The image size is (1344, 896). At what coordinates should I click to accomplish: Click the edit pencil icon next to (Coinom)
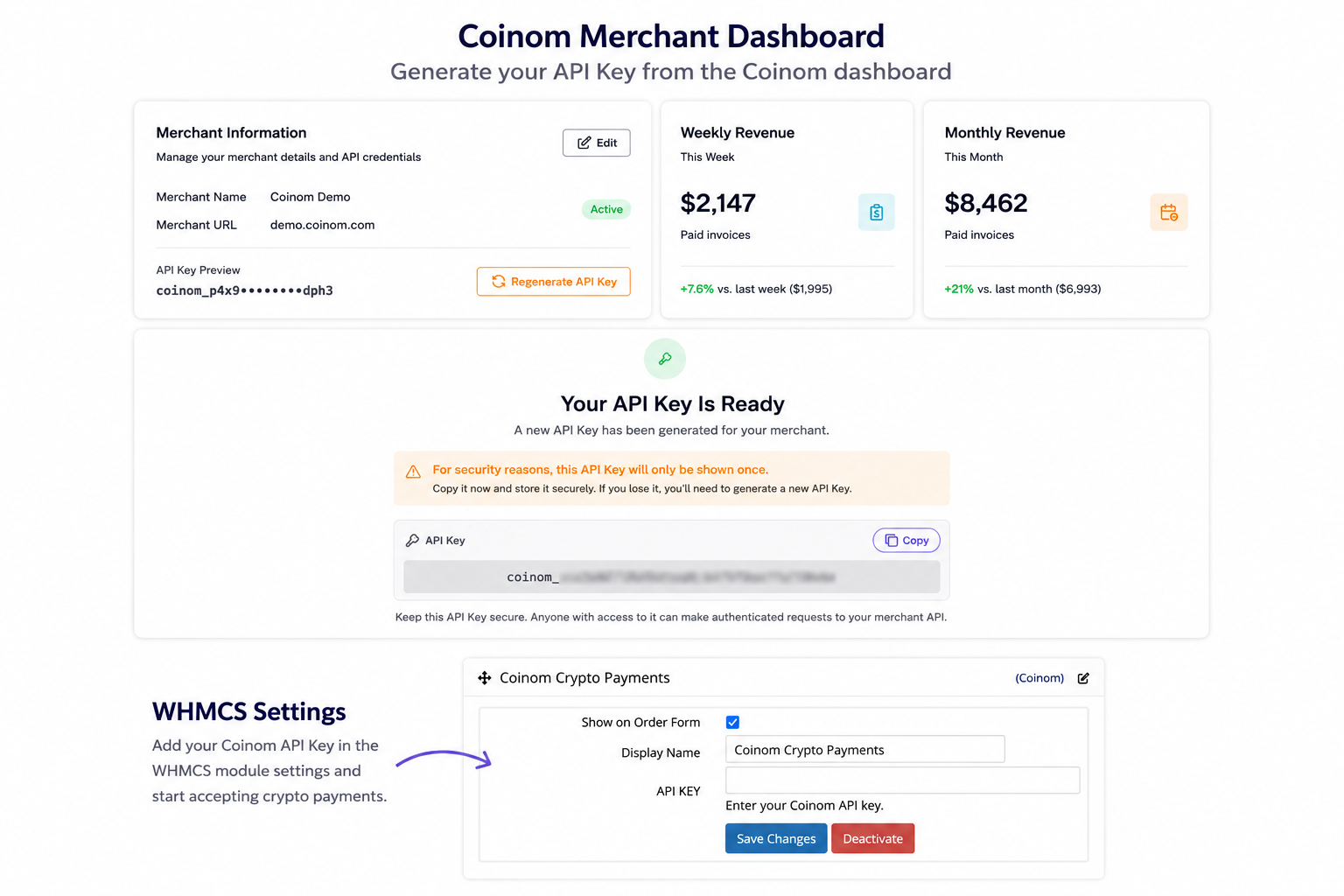point(1083,678)
